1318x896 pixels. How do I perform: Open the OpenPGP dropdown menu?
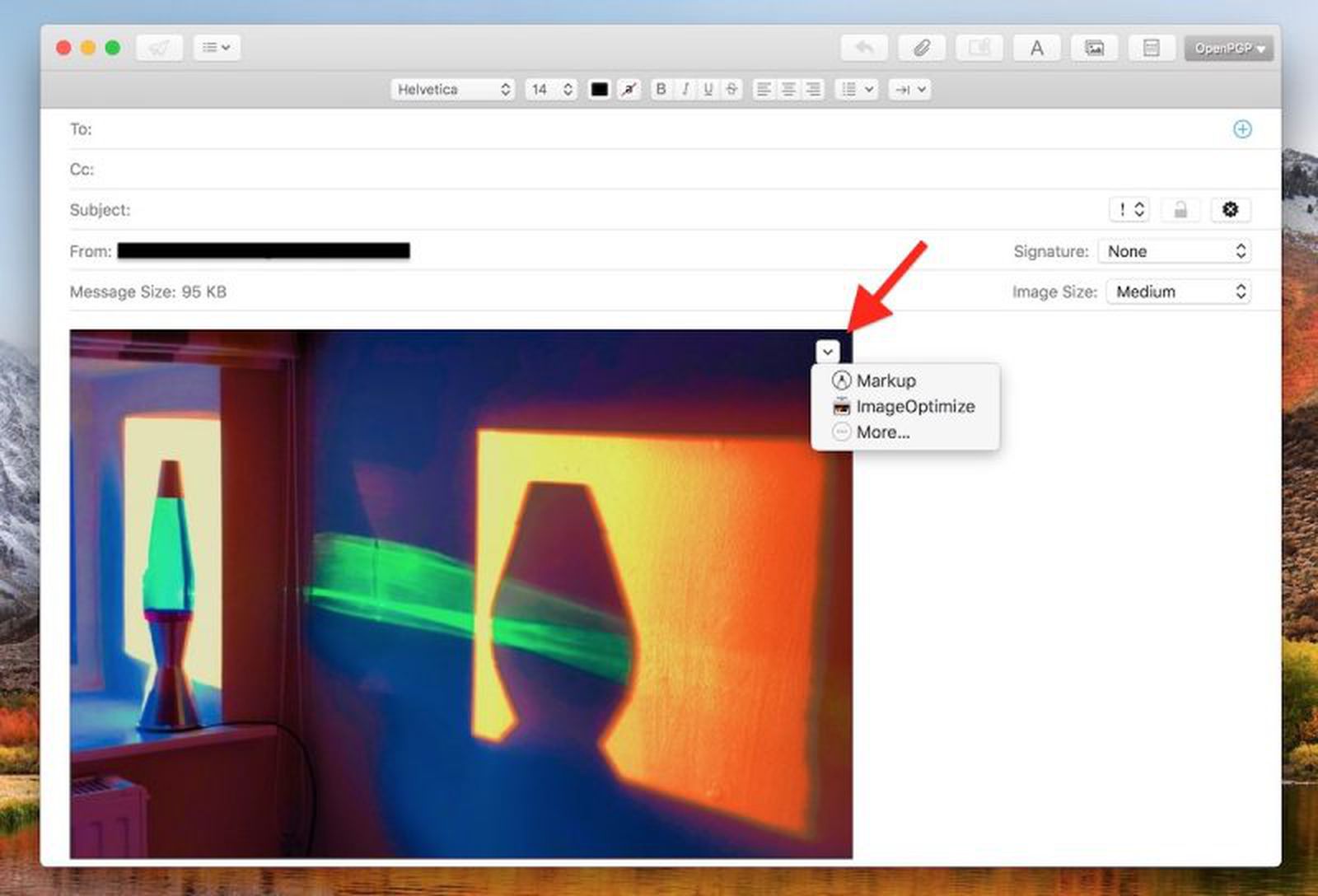[1228, 48]
